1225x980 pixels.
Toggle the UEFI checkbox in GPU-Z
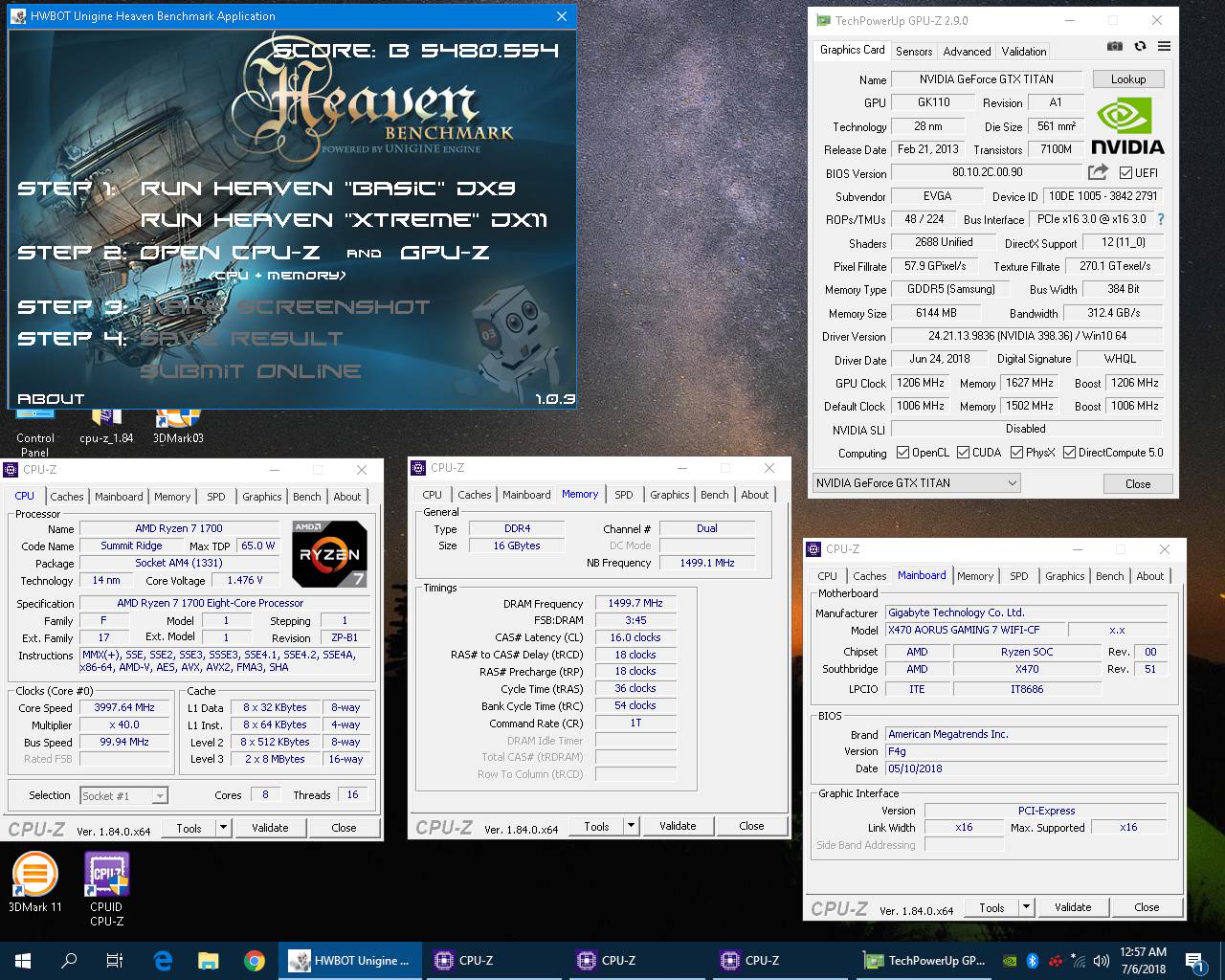tap(1125, 173)
